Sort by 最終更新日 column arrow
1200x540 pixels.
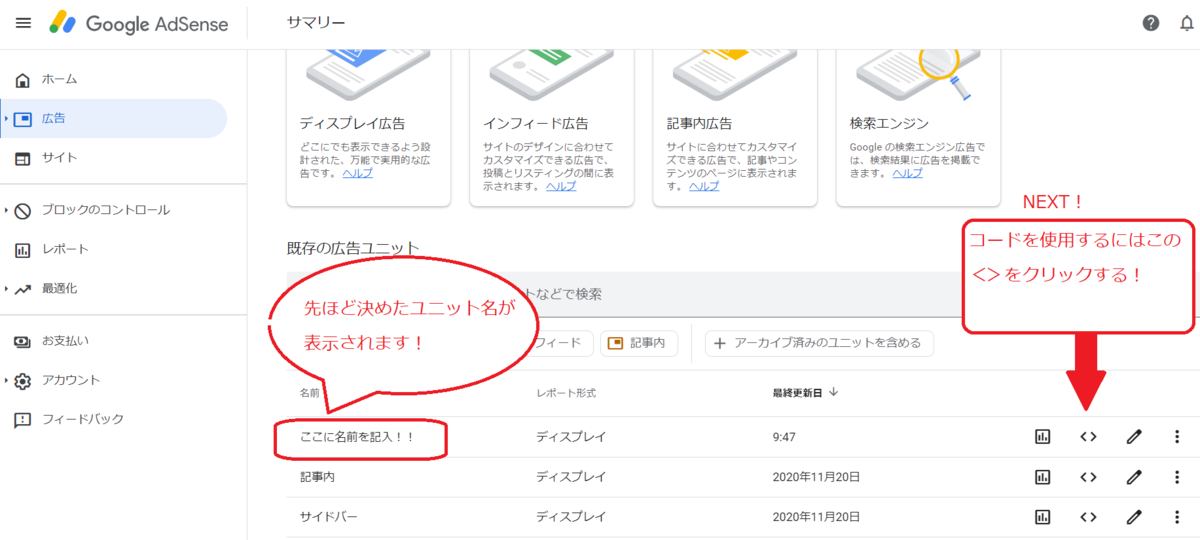coord(833,392)
